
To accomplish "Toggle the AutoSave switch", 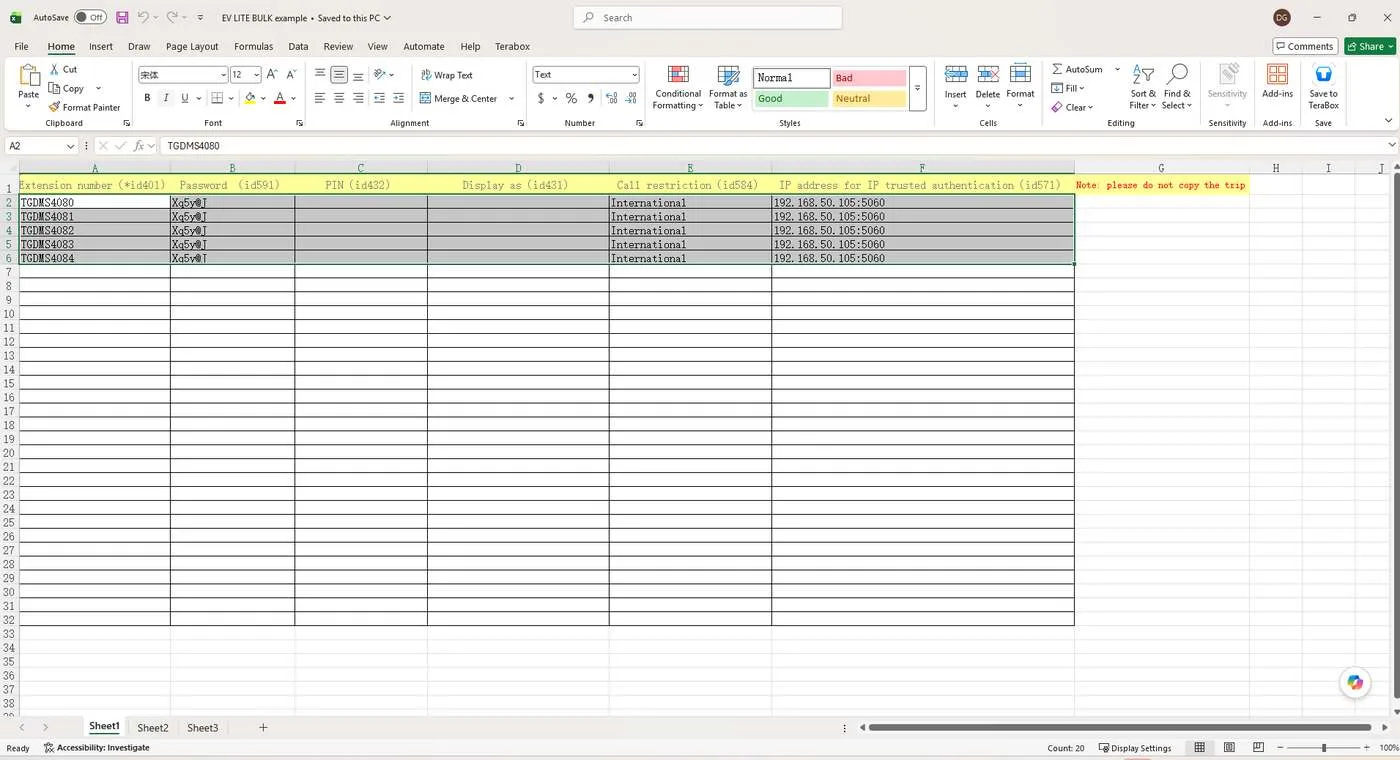I will [90, 17].
